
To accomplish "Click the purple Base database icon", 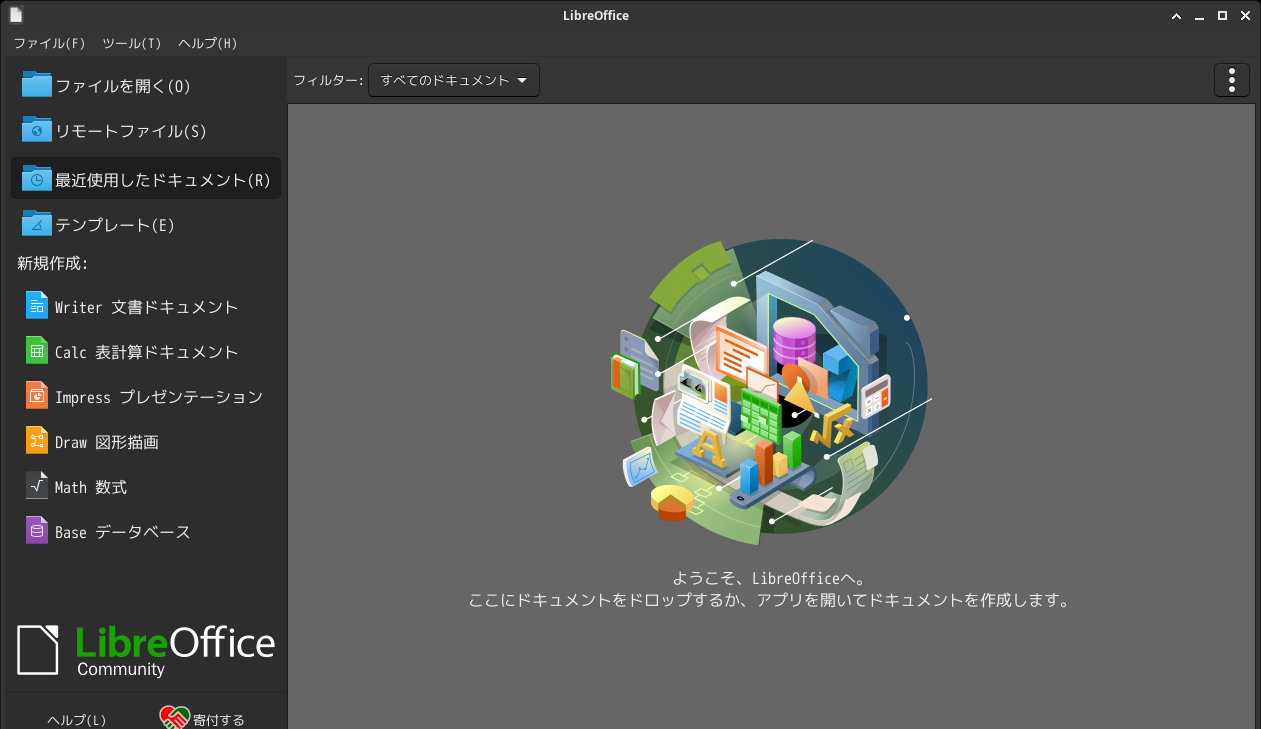I will click(37, 531).
